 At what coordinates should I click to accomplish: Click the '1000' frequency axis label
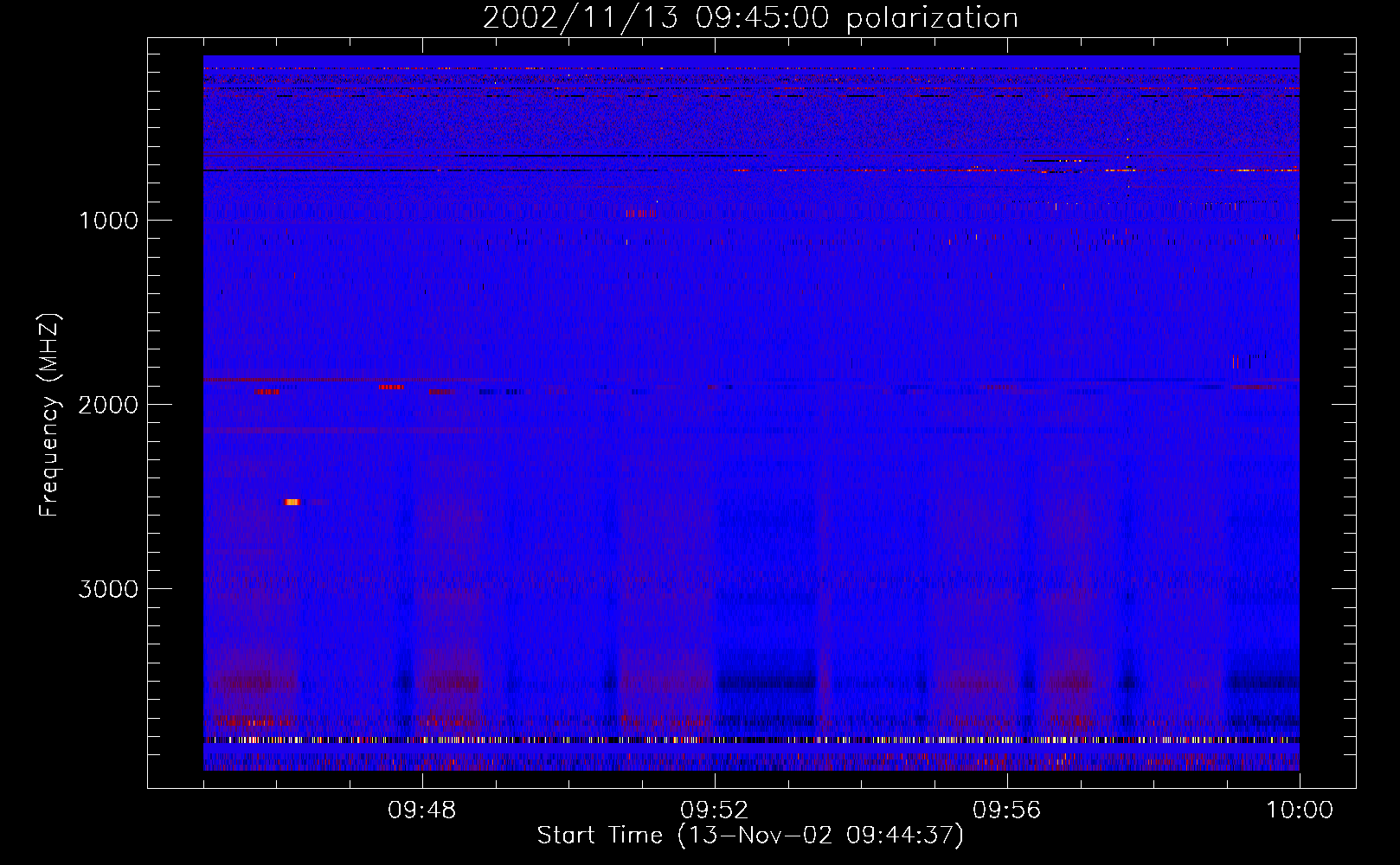108,221
